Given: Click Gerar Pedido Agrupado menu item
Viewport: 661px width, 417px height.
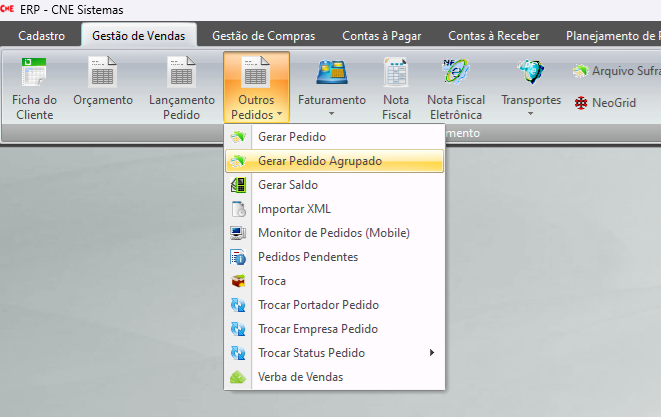Looking at the screenshot, I should click(319, 161).
